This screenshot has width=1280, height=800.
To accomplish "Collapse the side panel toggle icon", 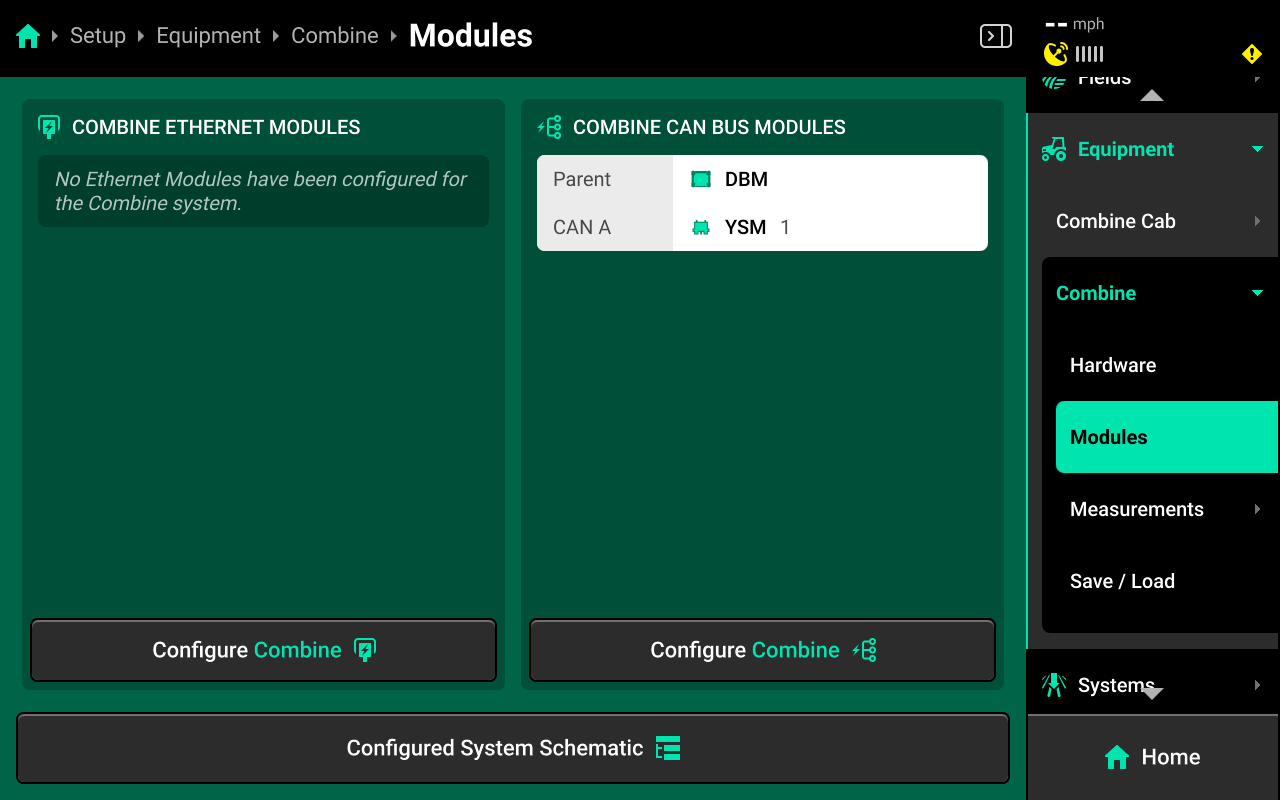I will click(995, 37).
